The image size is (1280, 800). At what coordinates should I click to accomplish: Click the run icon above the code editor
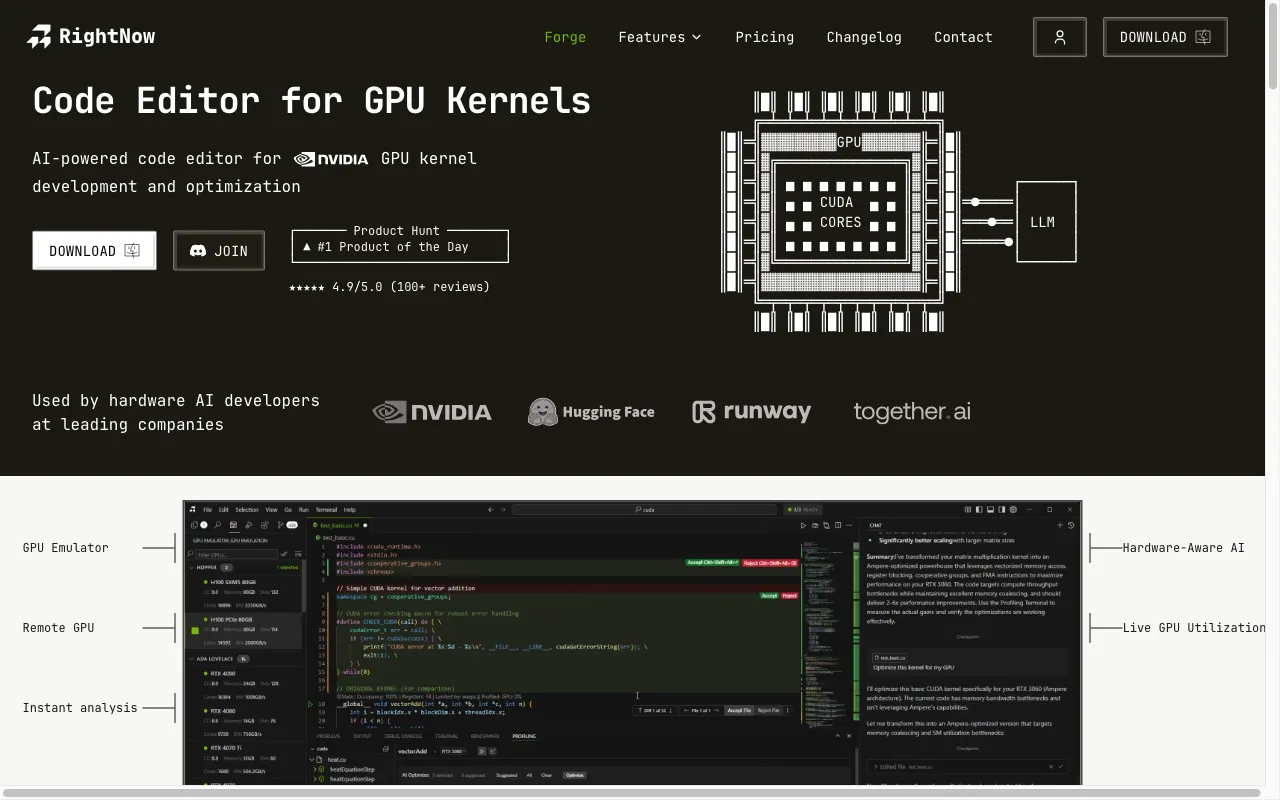pyautogui.click(x=803, y=525)
